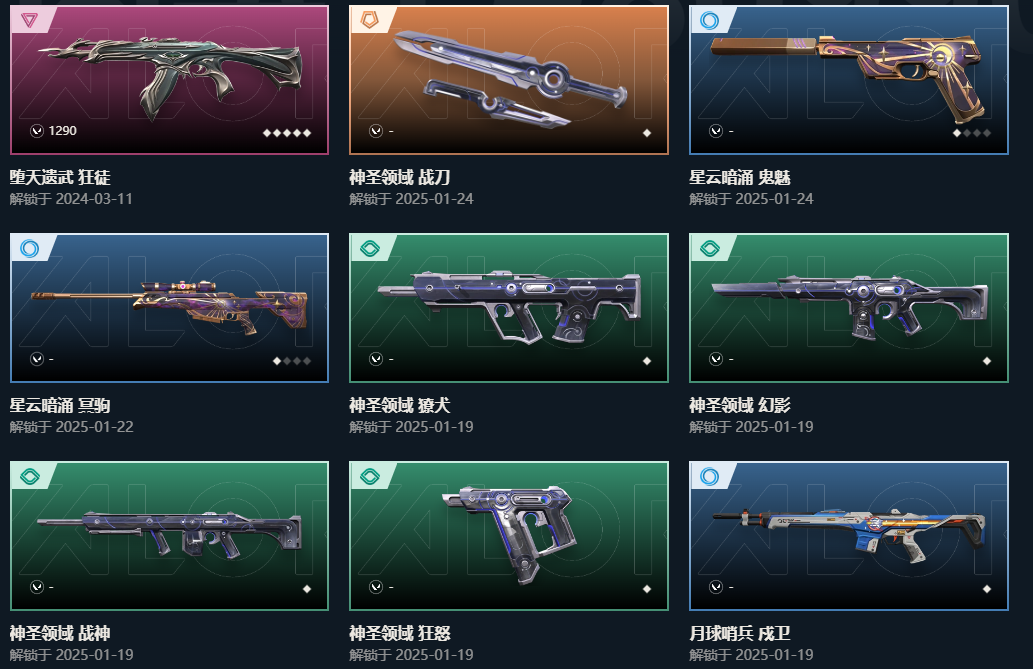Click the green tier icon on 神圣领域 獠犬 card
Screen dimensions: 1033x669
(370, 248)
